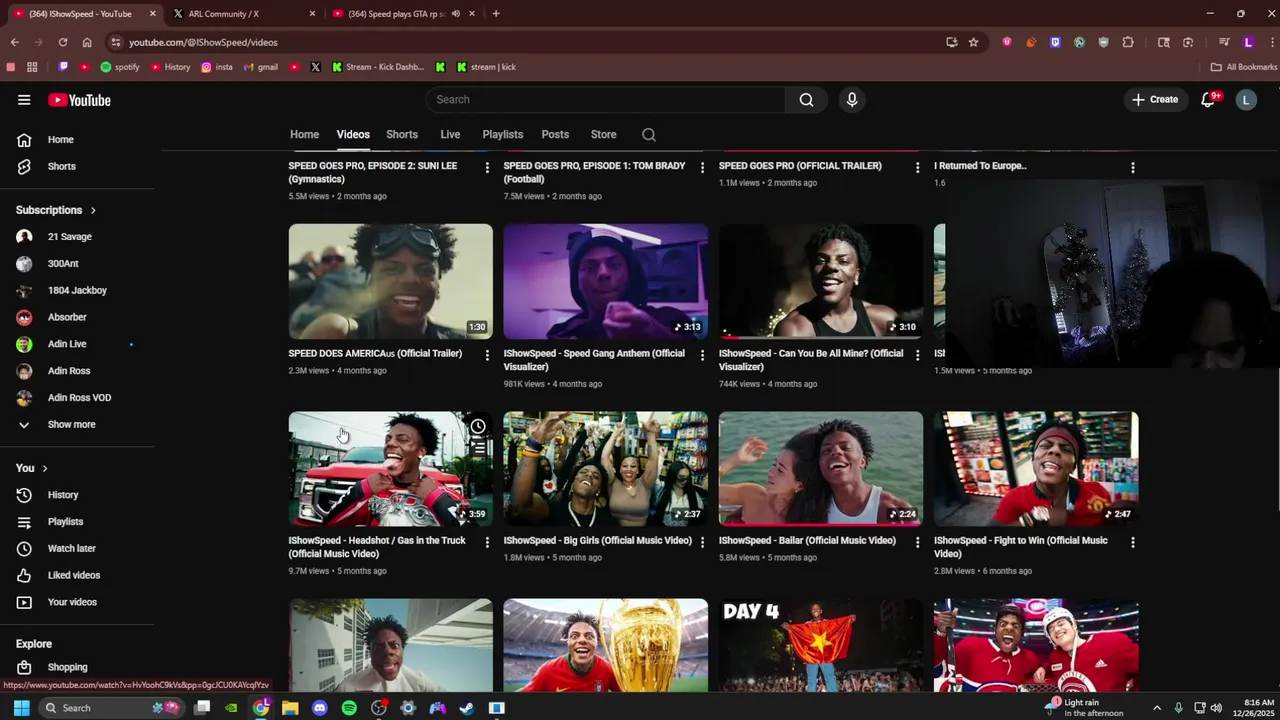This screenshot has width=1280, height=720.
Task: Open the All Bookmarks folder
Action: click(1243, 67)
